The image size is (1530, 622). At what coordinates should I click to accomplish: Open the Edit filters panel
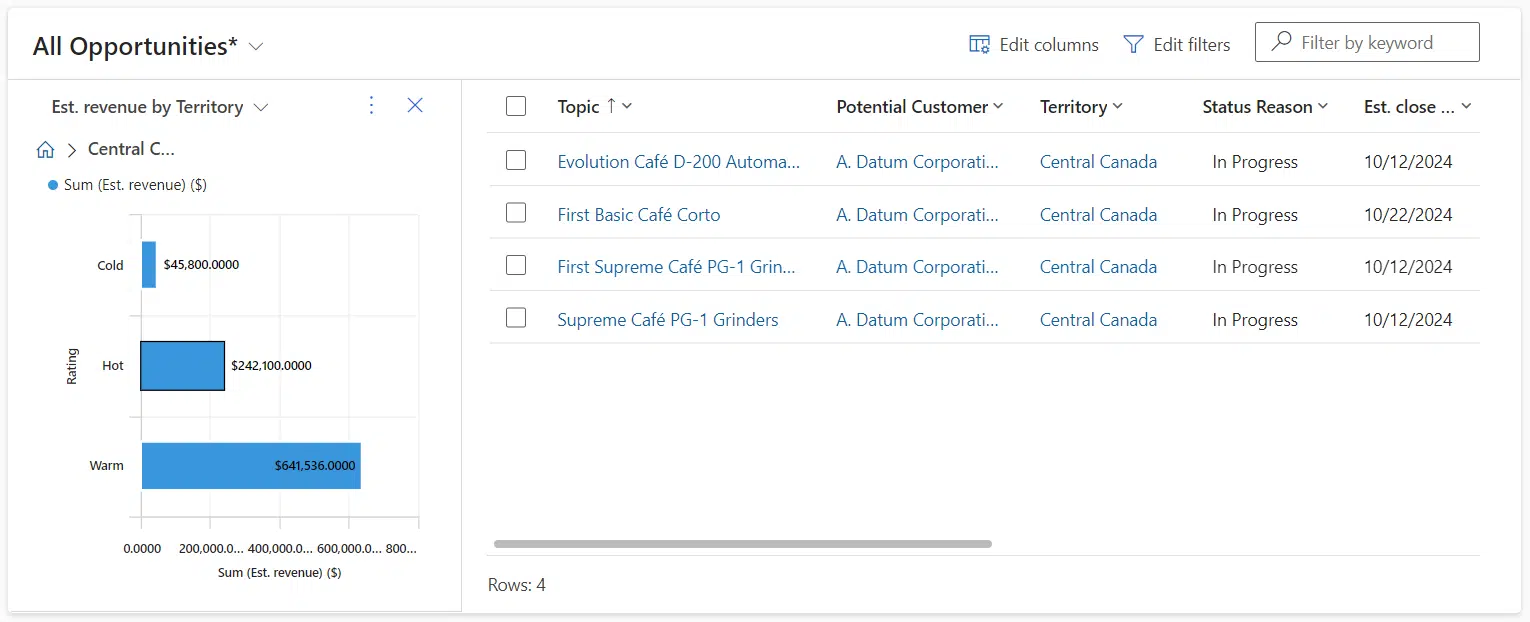[1177, 44]
